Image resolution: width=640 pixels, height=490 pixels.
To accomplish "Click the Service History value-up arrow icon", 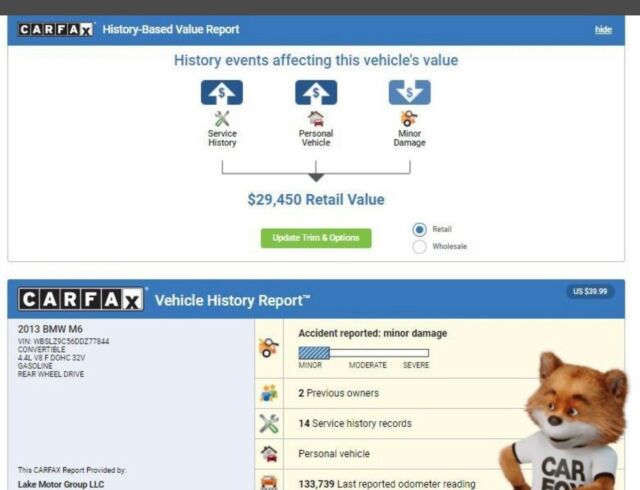I will tap(222, 92).
